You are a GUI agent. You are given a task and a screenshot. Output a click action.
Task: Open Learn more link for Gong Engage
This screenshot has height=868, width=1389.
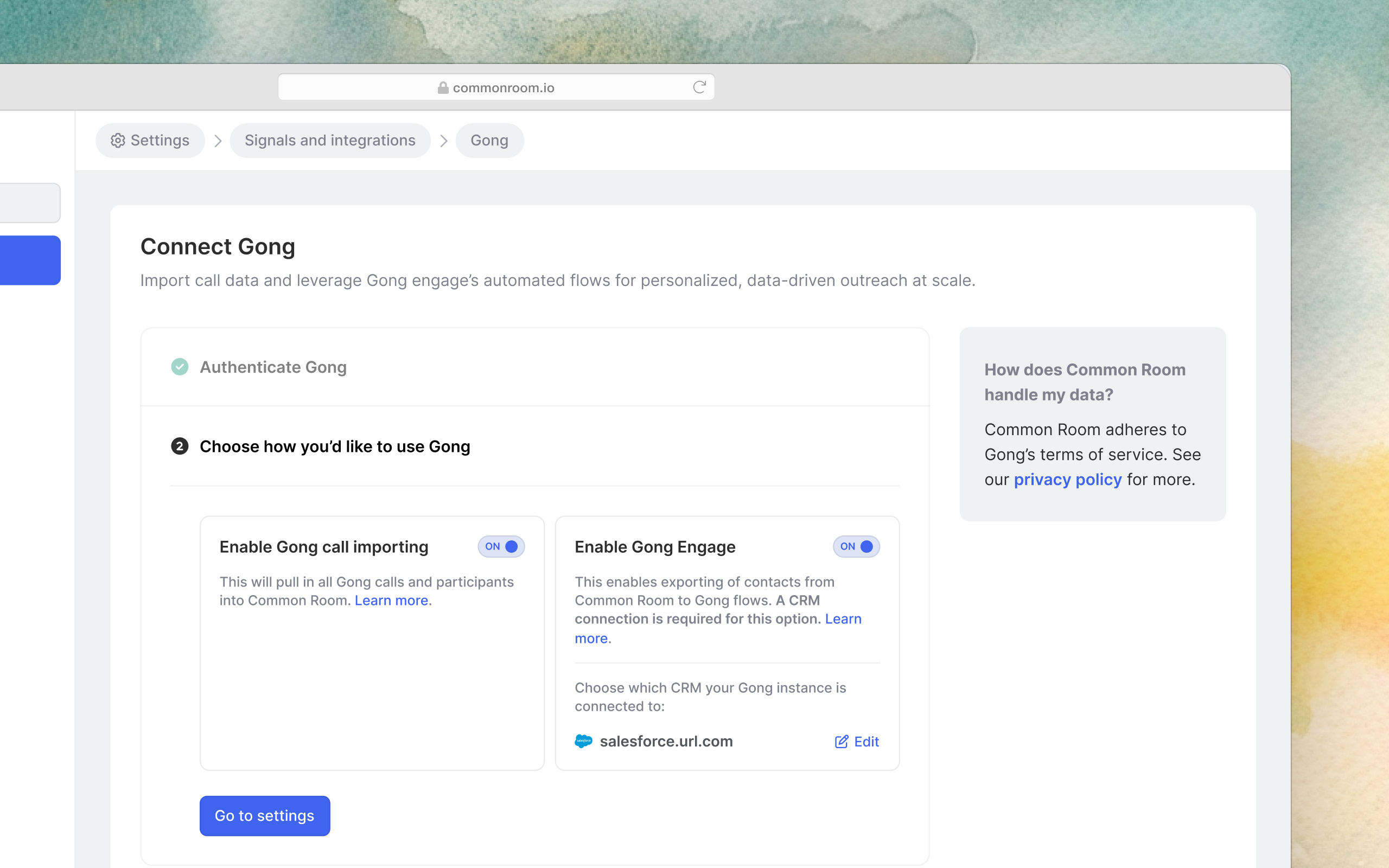click(x=843, y=619)
